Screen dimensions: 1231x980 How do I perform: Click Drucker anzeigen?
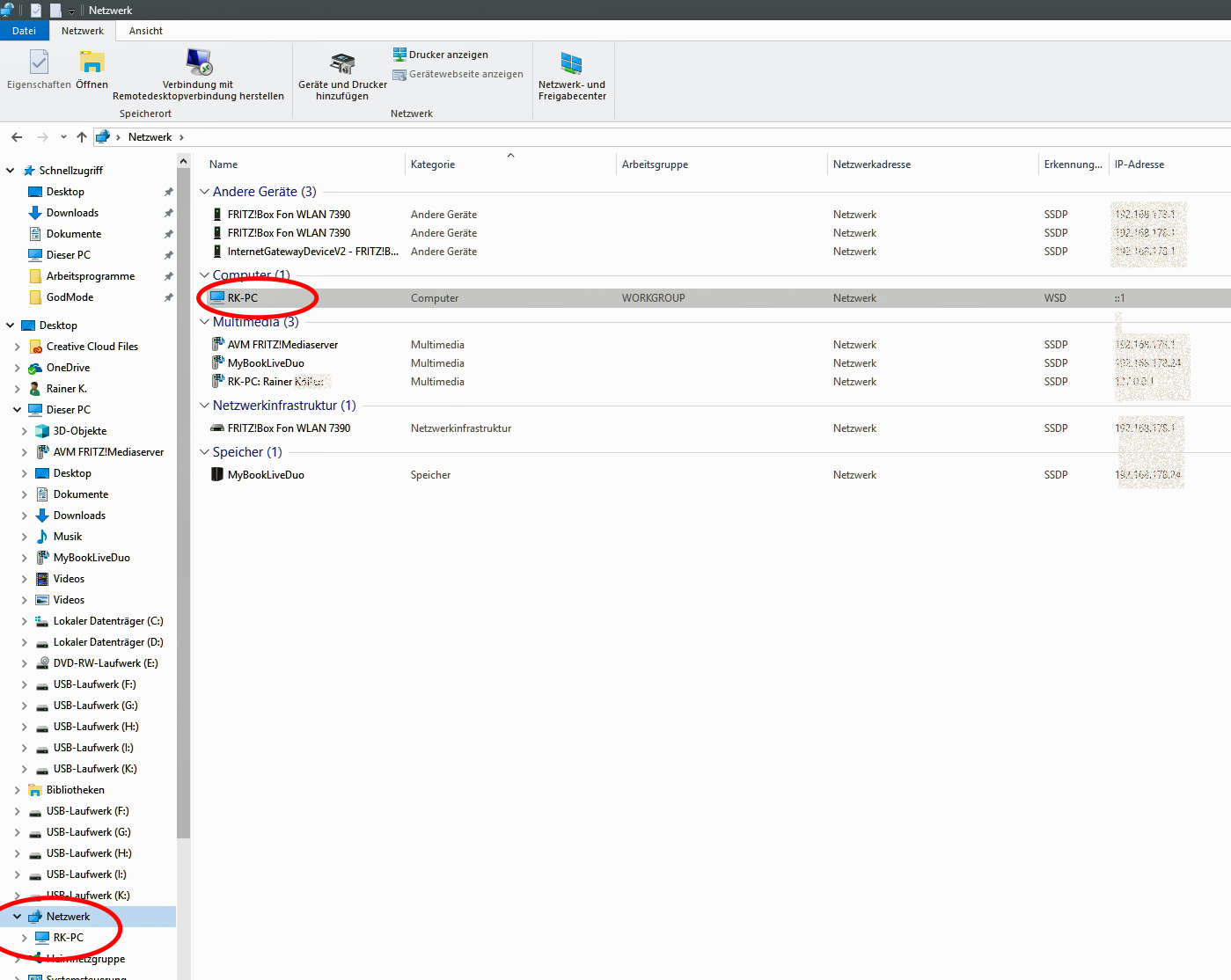pos(440,55)
